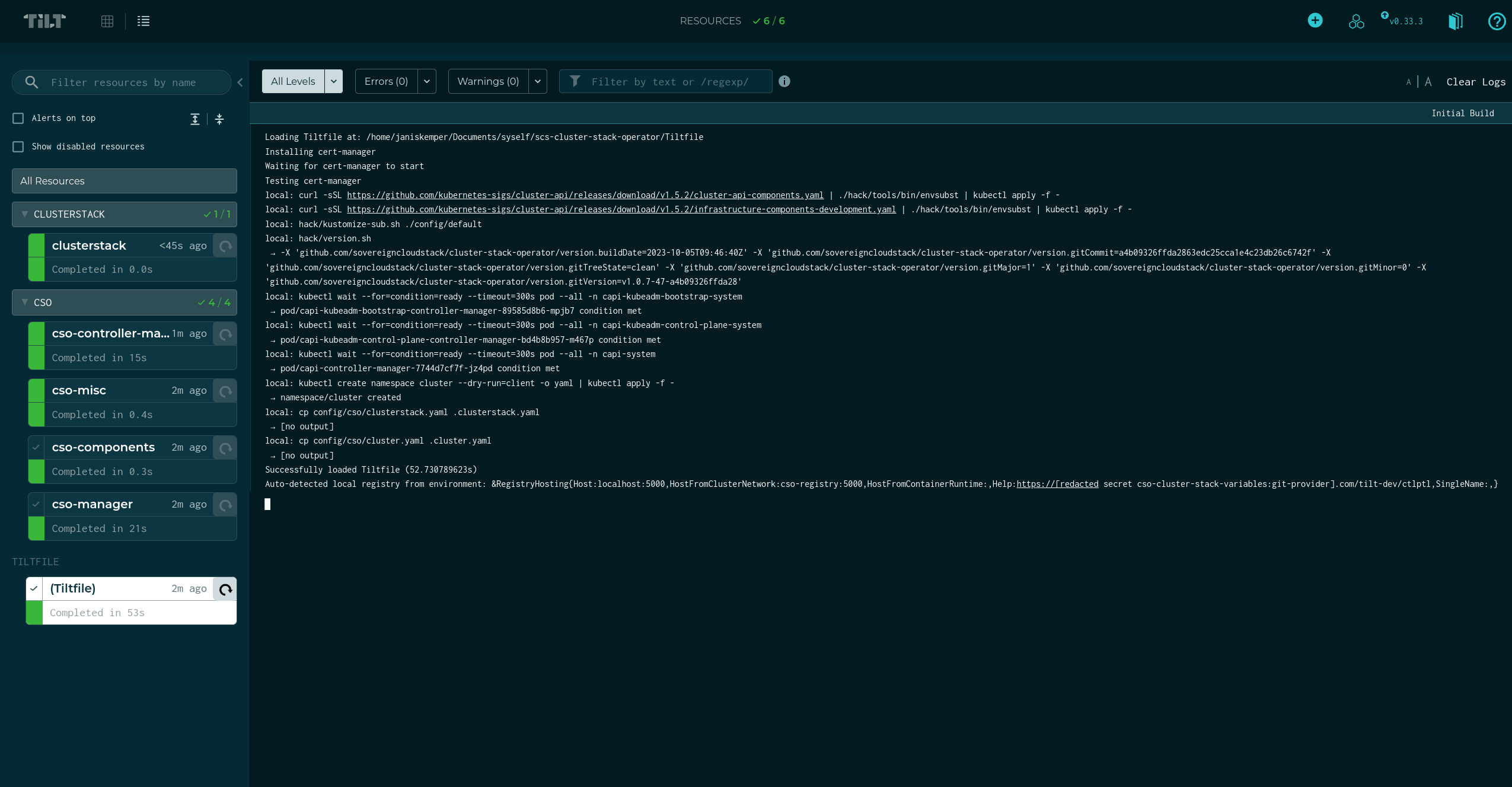Trigger update for the Tiltfile resource

(x=225, y=589)
